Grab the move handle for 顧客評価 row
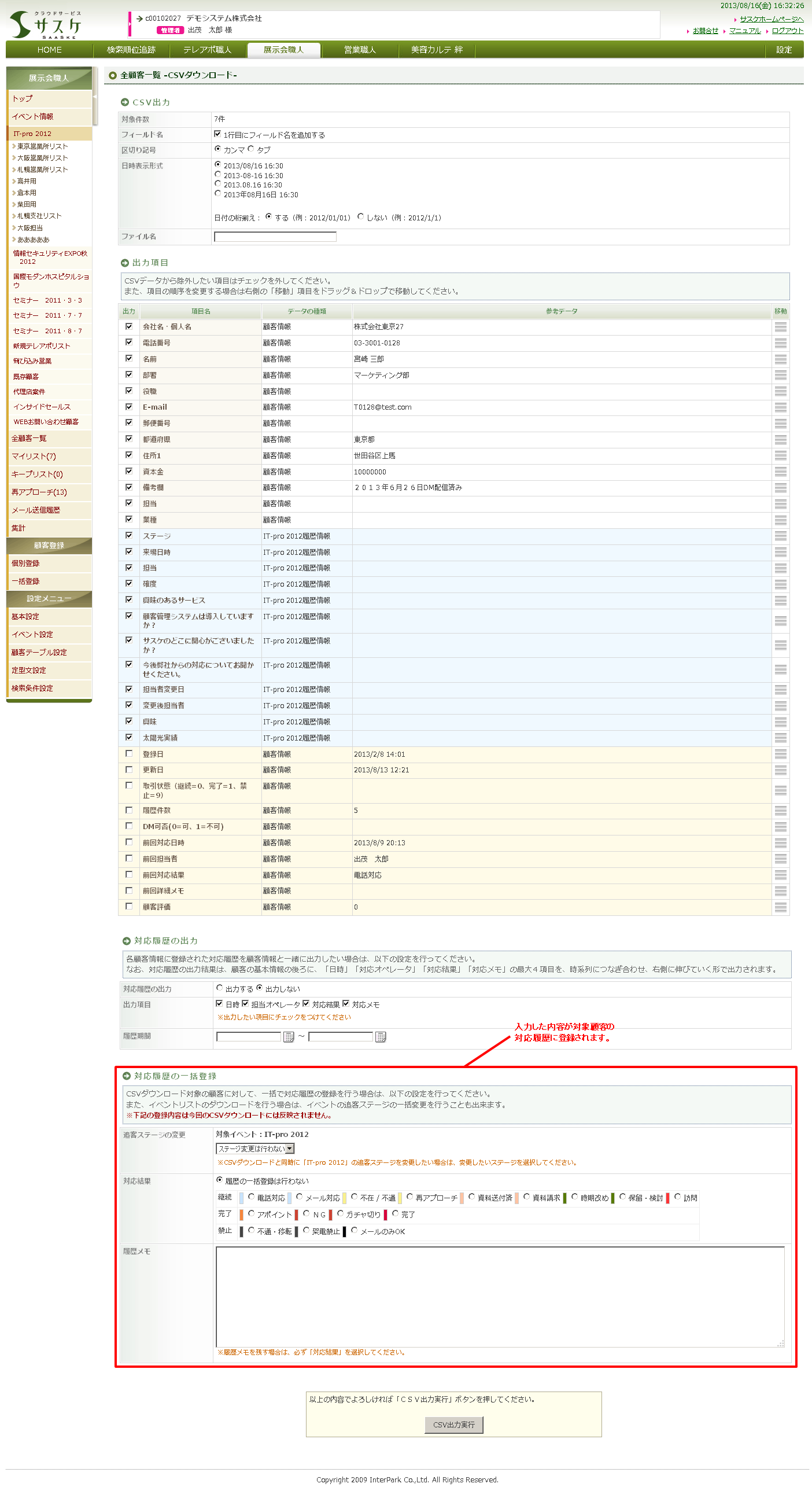The image size is (812, 1487). click(x=780, y=907)
